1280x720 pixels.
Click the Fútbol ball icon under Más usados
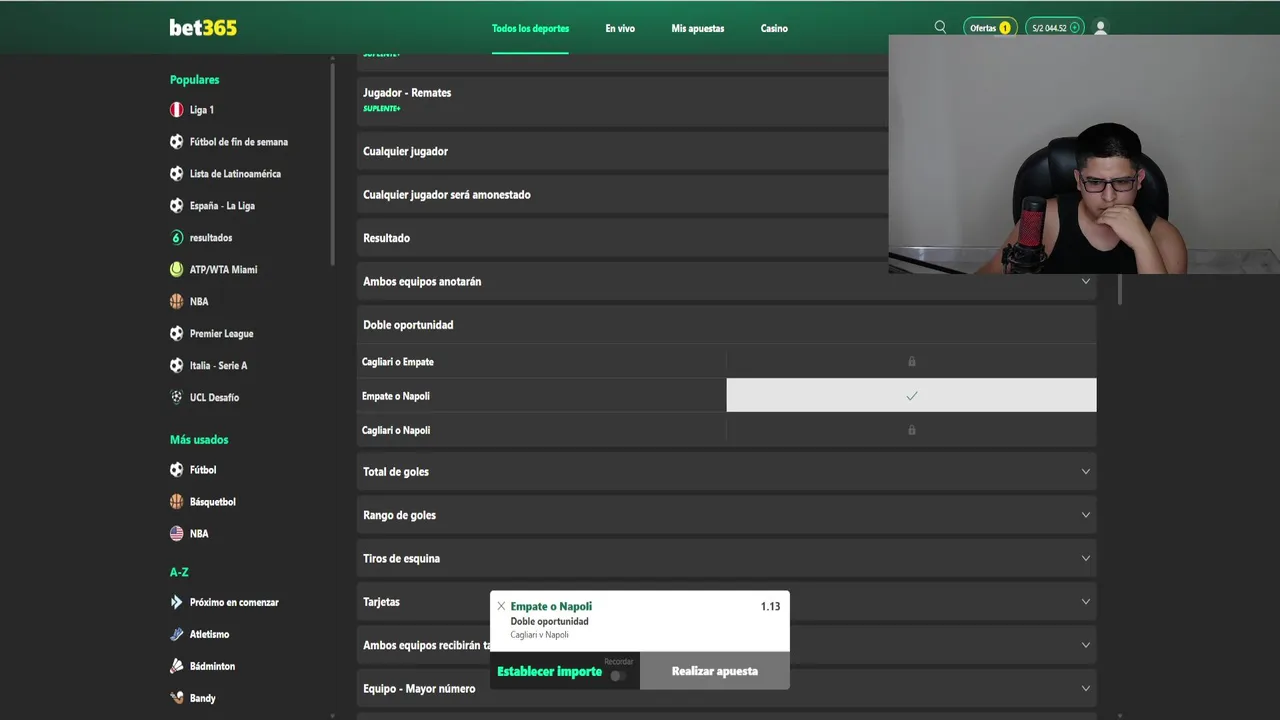177,470
